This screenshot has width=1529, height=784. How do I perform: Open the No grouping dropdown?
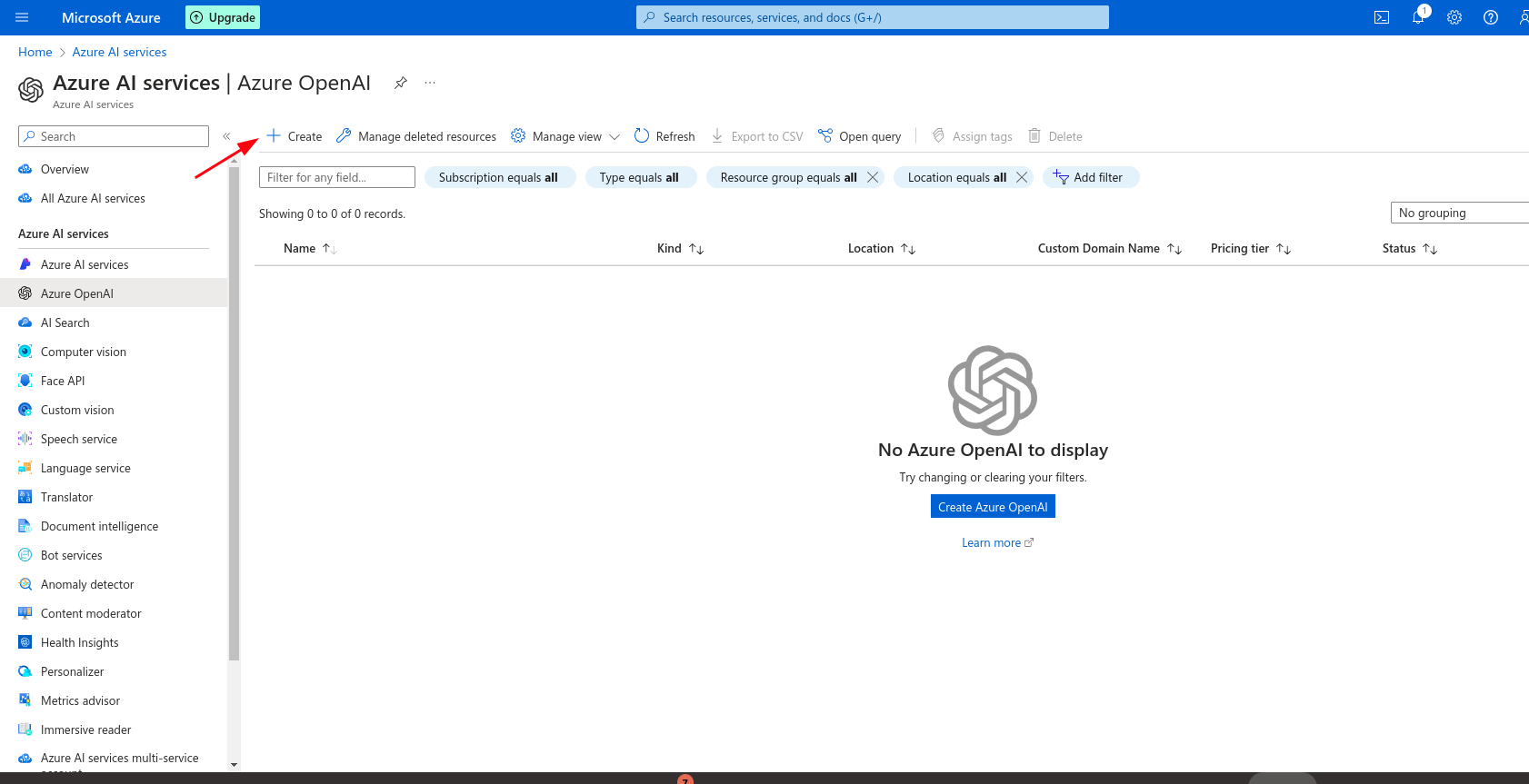[x=1460, y=213]
